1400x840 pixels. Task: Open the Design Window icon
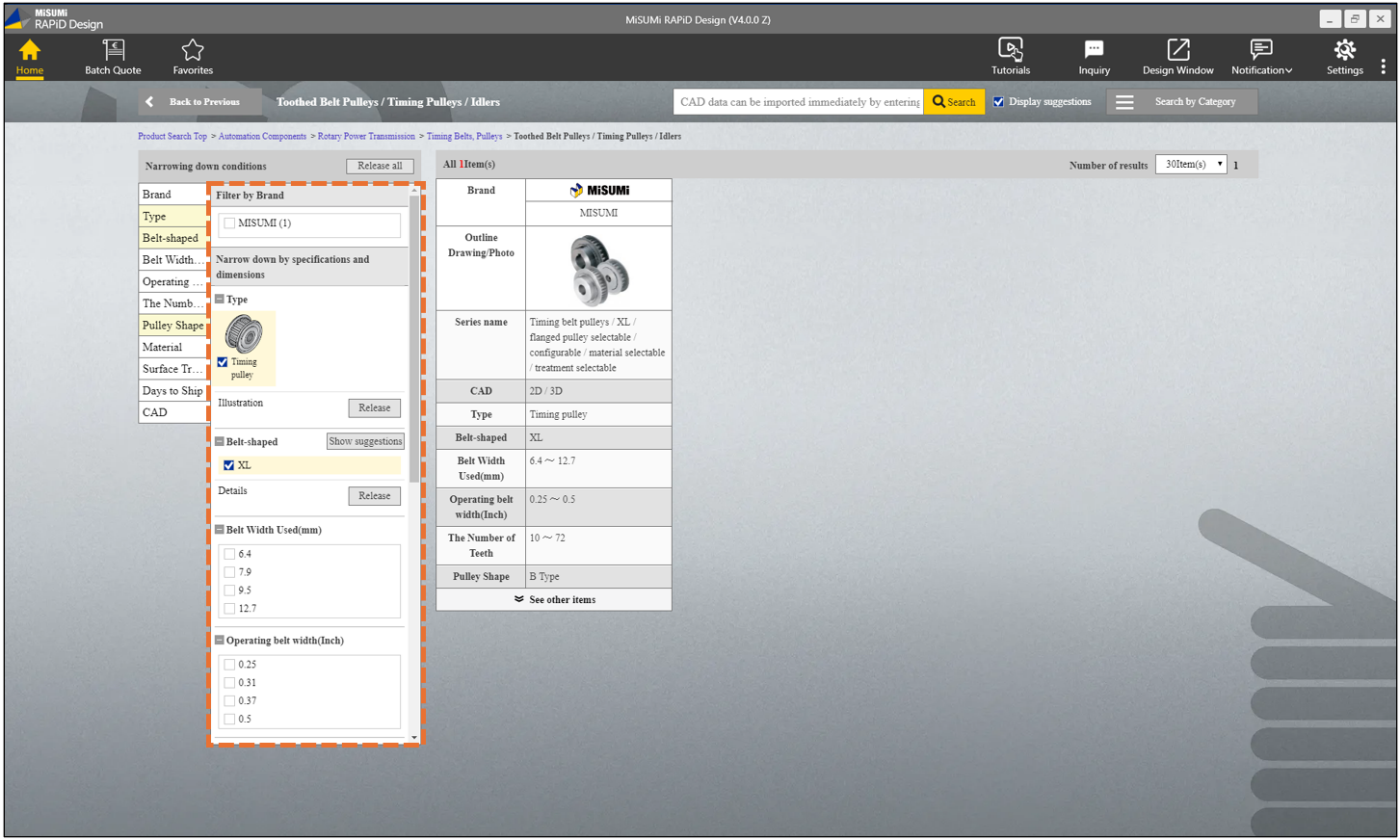coord(1177,51)
